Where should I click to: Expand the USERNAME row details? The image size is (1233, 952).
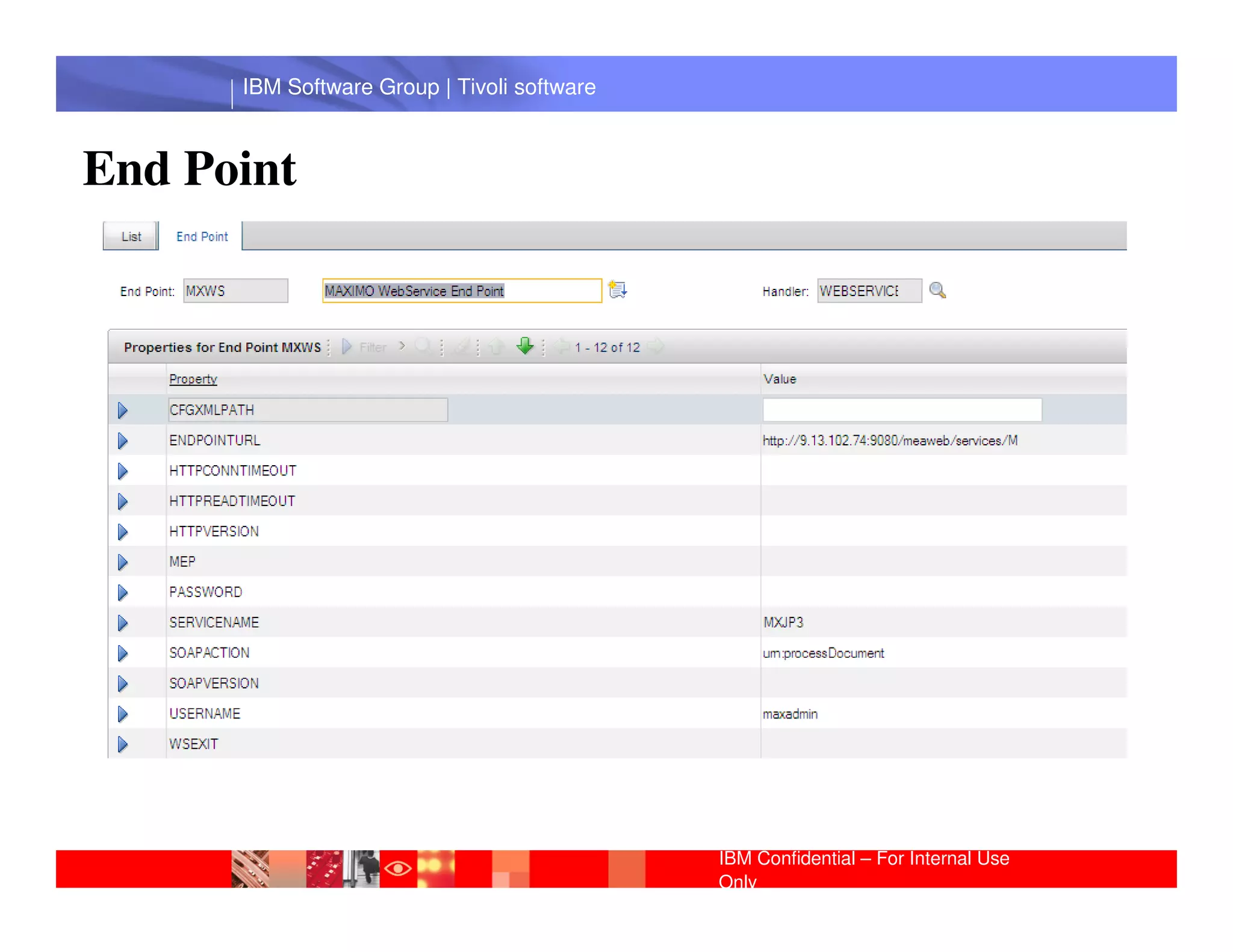coord(123,714)
